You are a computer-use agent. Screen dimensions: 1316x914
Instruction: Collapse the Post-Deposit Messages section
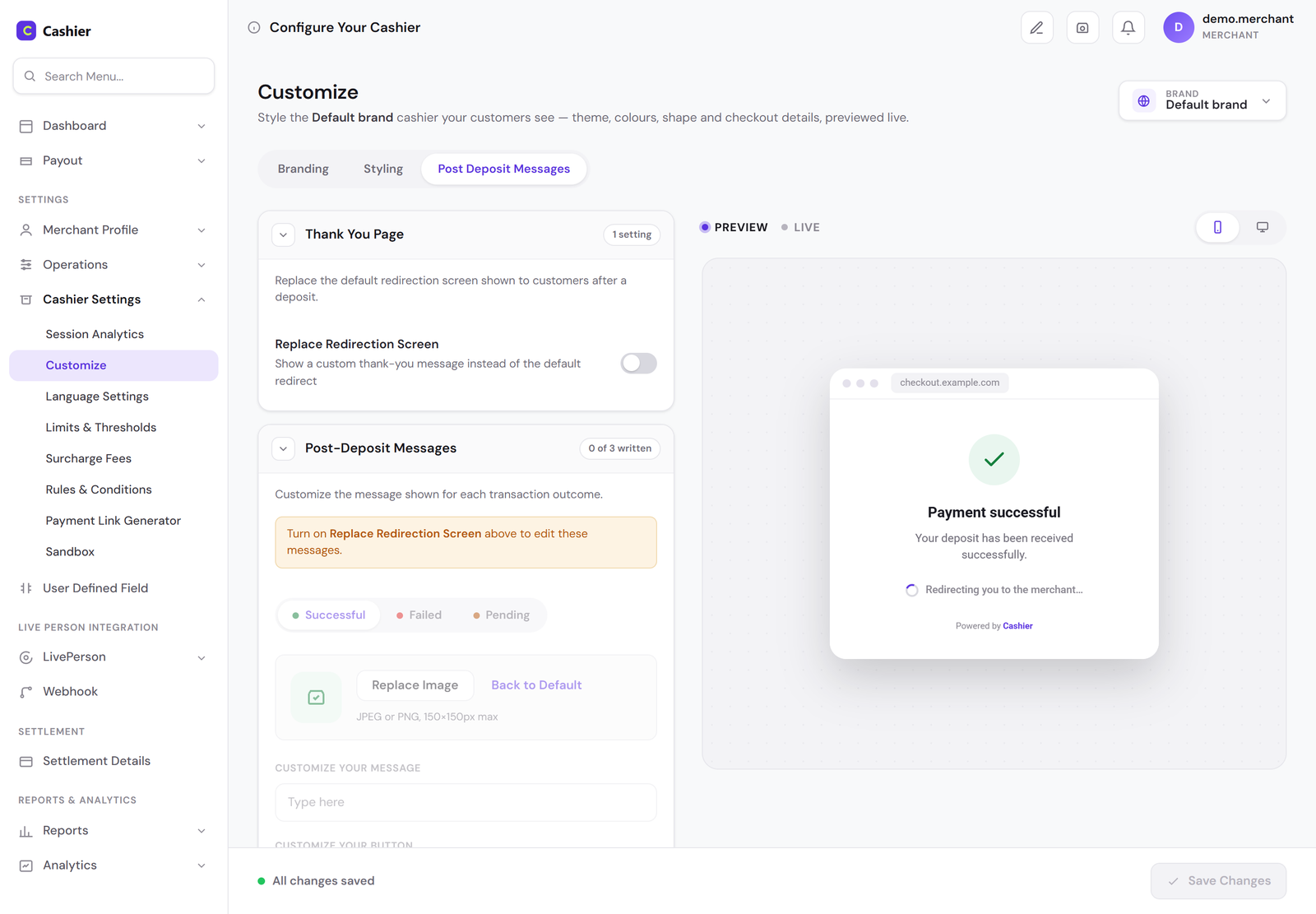click(283, 448)
